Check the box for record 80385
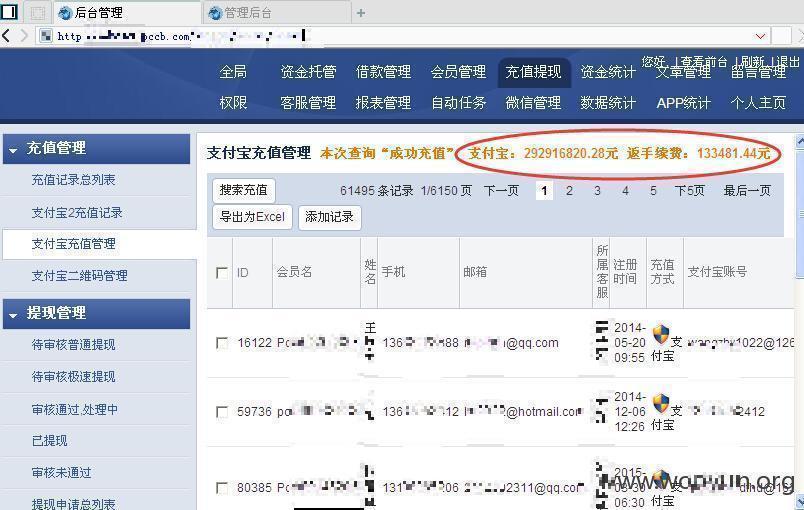Image resolution: width=804 pixels, height=510 pixels. tap(222, 488)
